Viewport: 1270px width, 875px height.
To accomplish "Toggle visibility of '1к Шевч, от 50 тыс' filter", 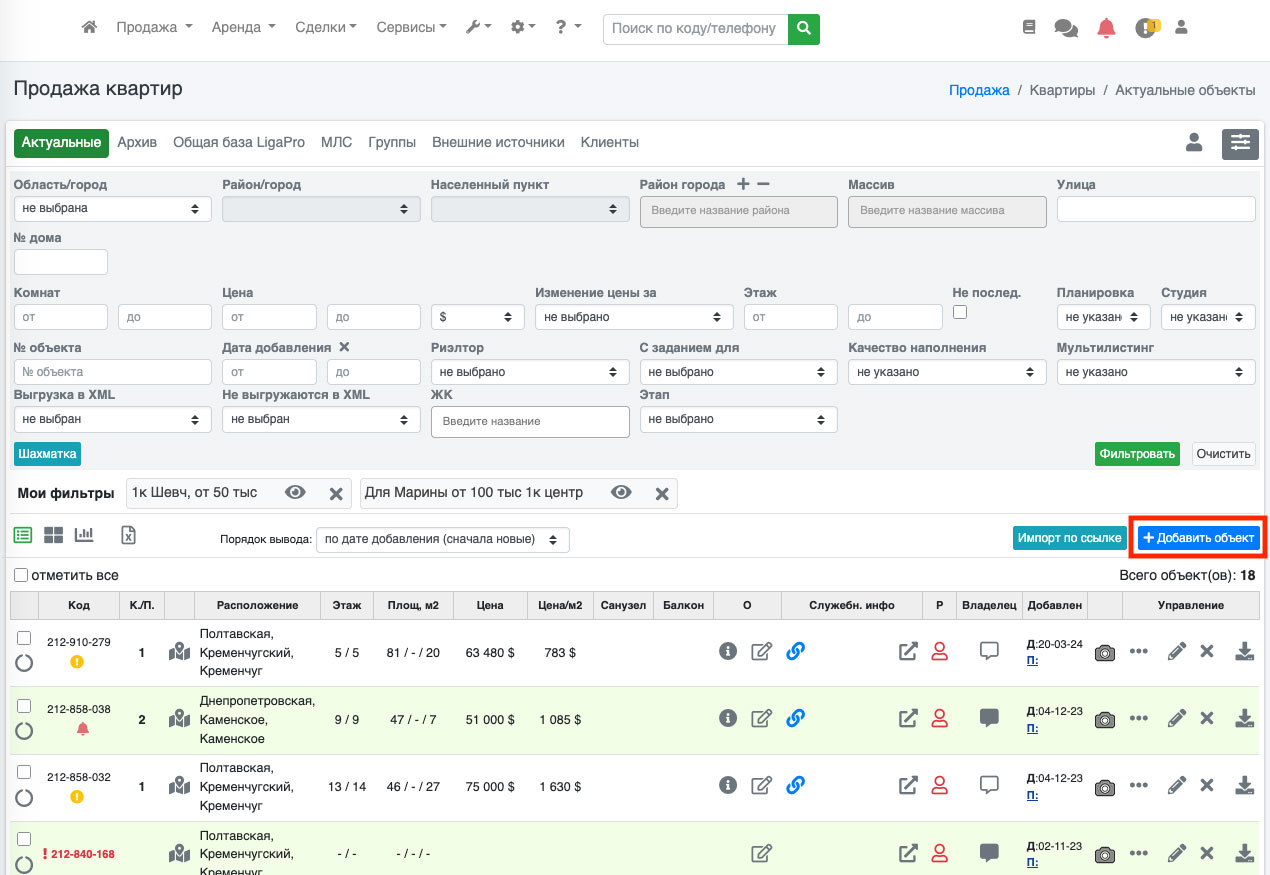I will point(295,493).
